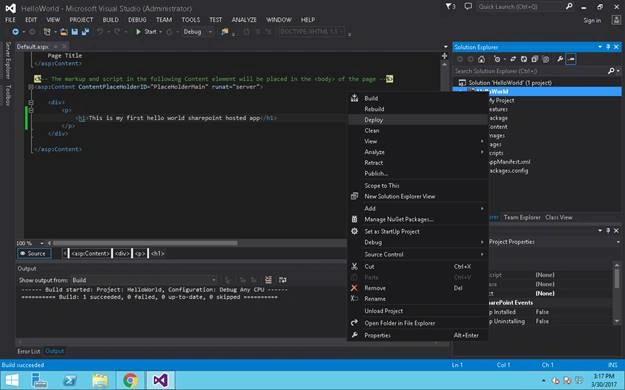This screenshot has height=390, width=625.
Task: Choose Properties at the context menu bottom
Action: [x=418, y=335]
